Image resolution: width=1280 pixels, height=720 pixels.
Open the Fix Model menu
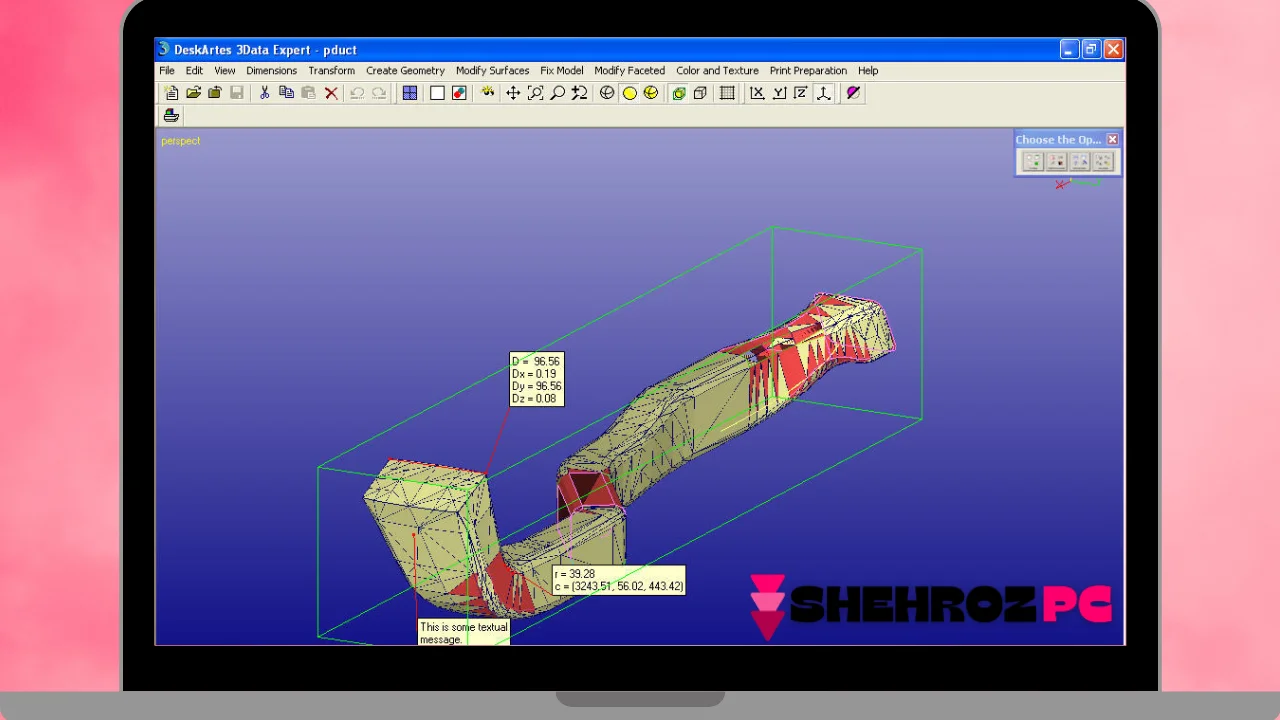[x=562, y=71]
